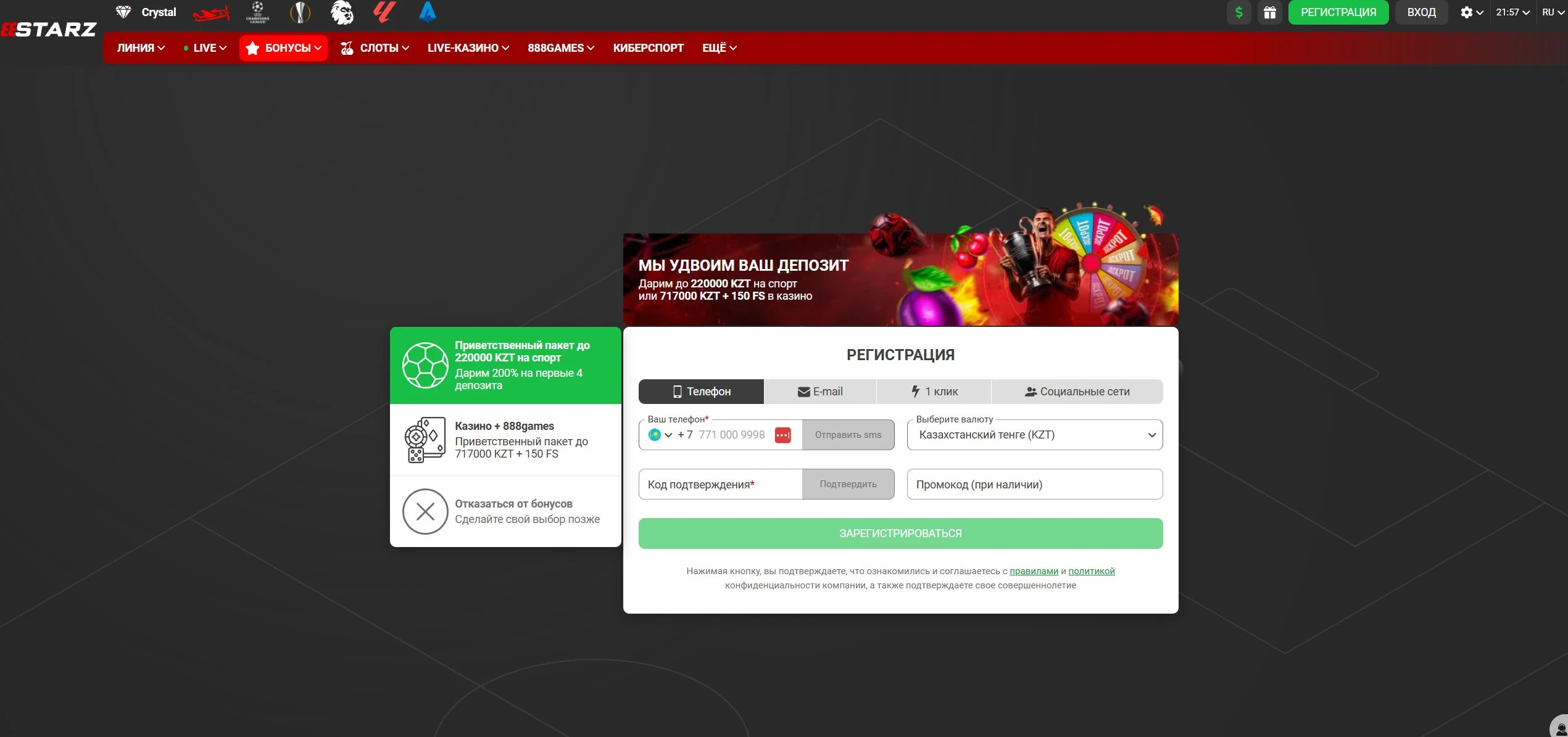This screenshot has height=737, width=1568.
Task: Switch to the E-mail registration tab
Action: click(x=819, y=392)
